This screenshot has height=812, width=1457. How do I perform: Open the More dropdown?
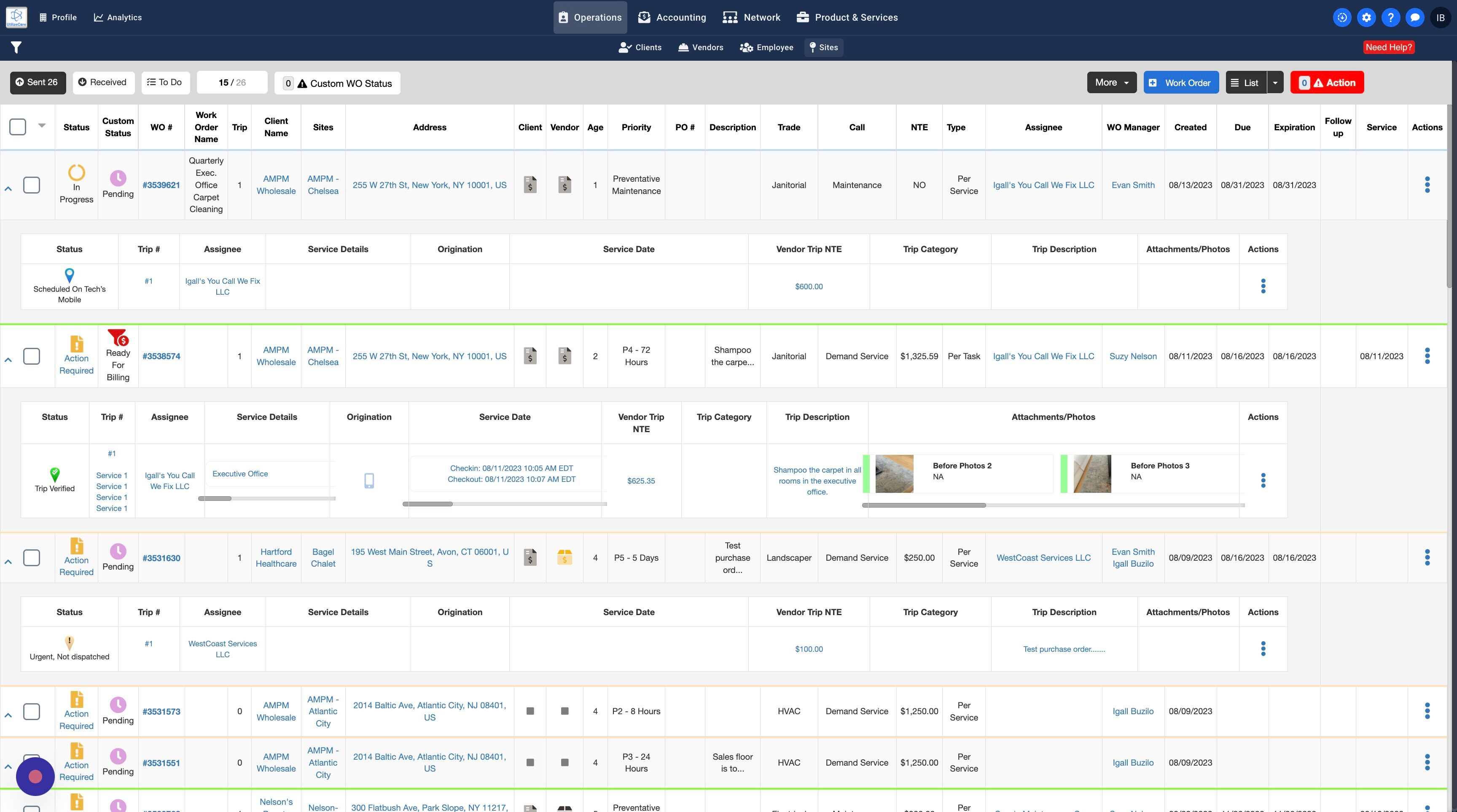(1111, 83)
